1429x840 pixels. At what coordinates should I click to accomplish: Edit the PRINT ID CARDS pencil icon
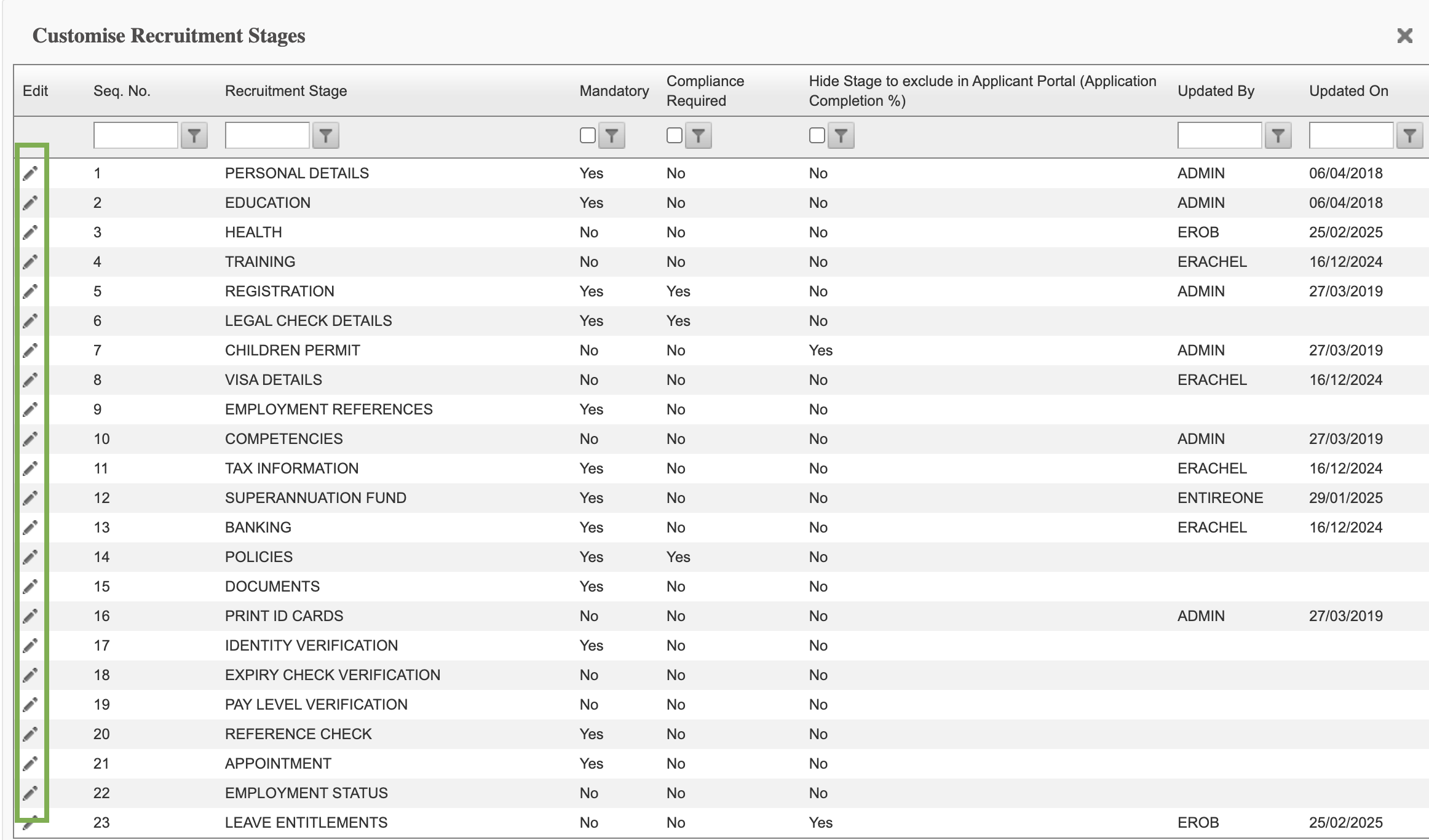pos(30,616)
